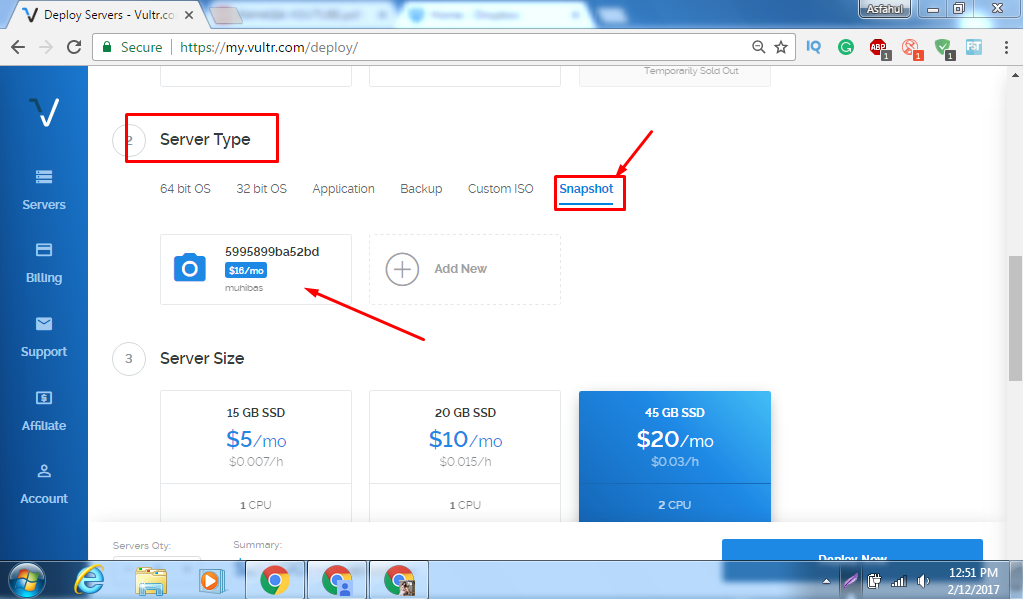This screenshot has height=599, width=1023.
Task: Launch Internet Explorer from taskbar
Action: pos(89,580)
